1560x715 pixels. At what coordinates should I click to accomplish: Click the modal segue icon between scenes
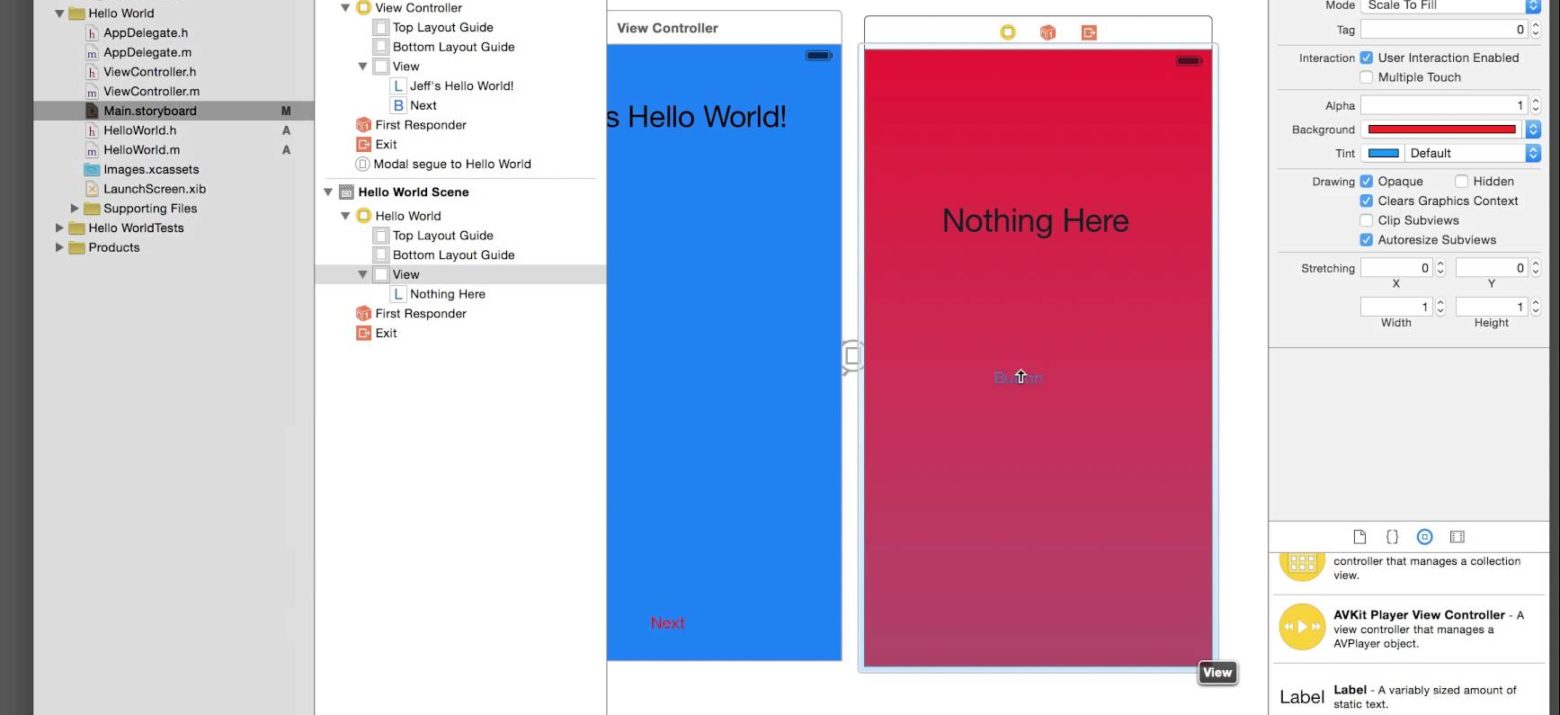coord(851,356)
